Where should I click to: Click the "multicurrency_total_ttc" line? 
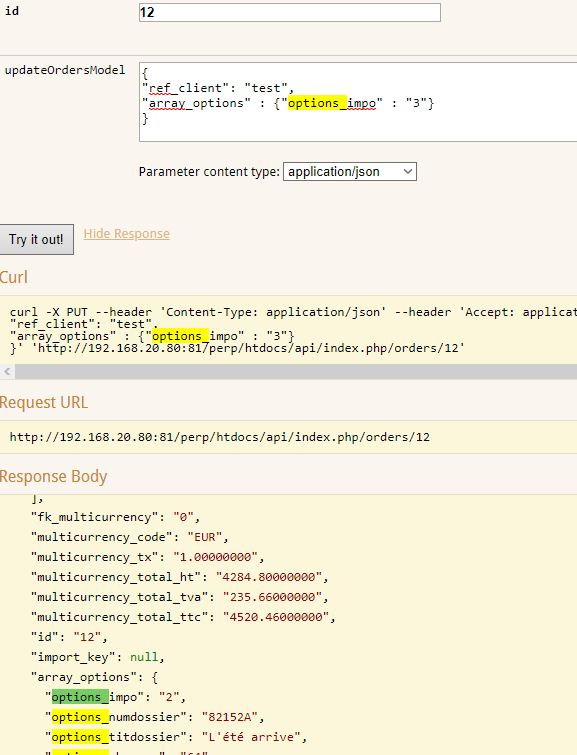tap(183, 617)
